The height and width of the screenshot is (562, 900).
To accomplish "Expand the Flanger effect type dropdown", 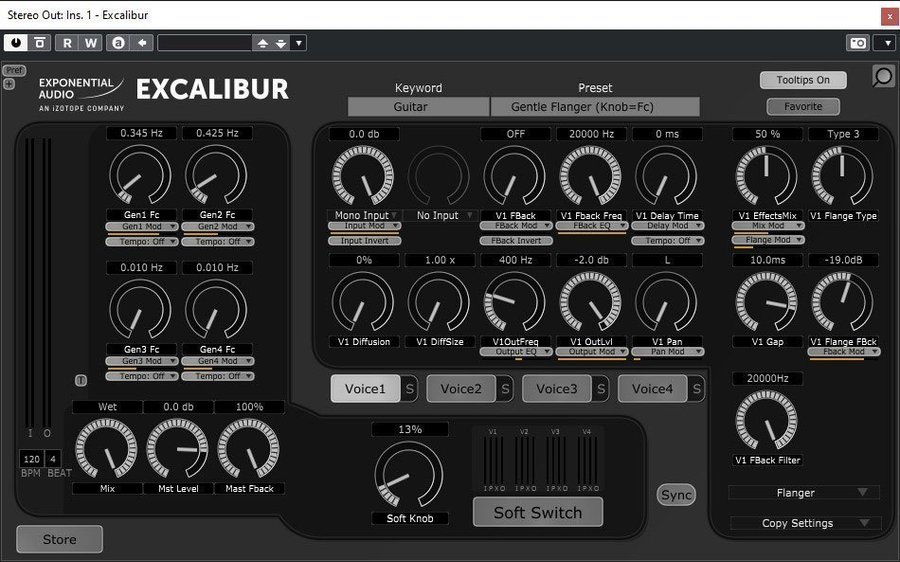I will pos(804,493).
